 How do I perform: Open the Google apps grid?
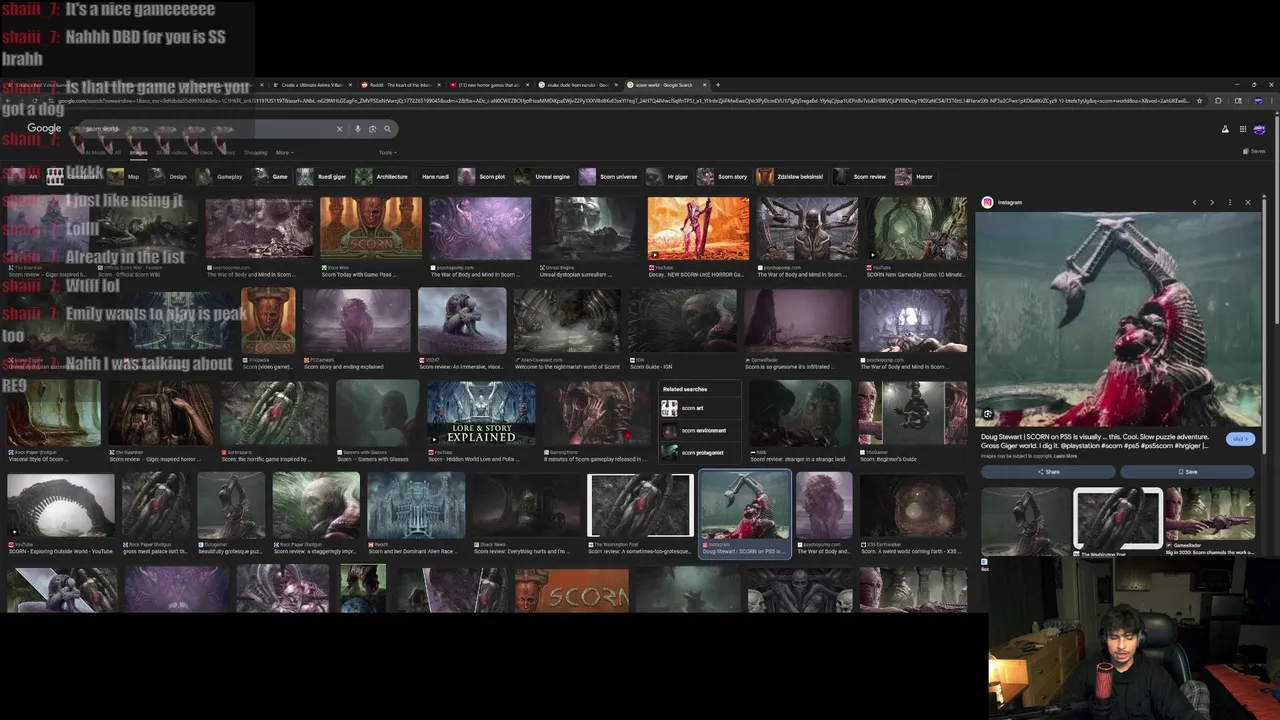point(1243,129)
